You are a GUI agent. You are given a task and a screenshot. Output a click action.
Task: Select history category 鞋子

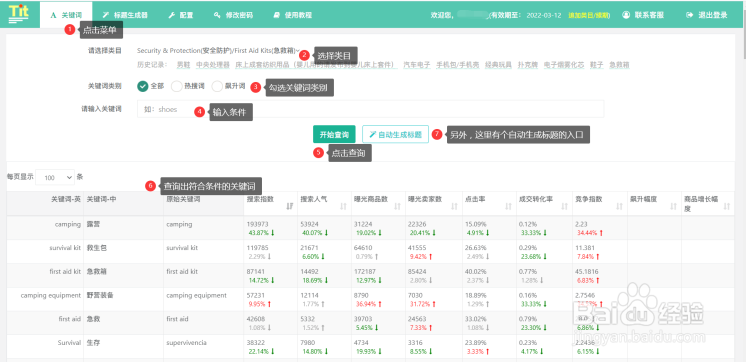tap(597, 65)
